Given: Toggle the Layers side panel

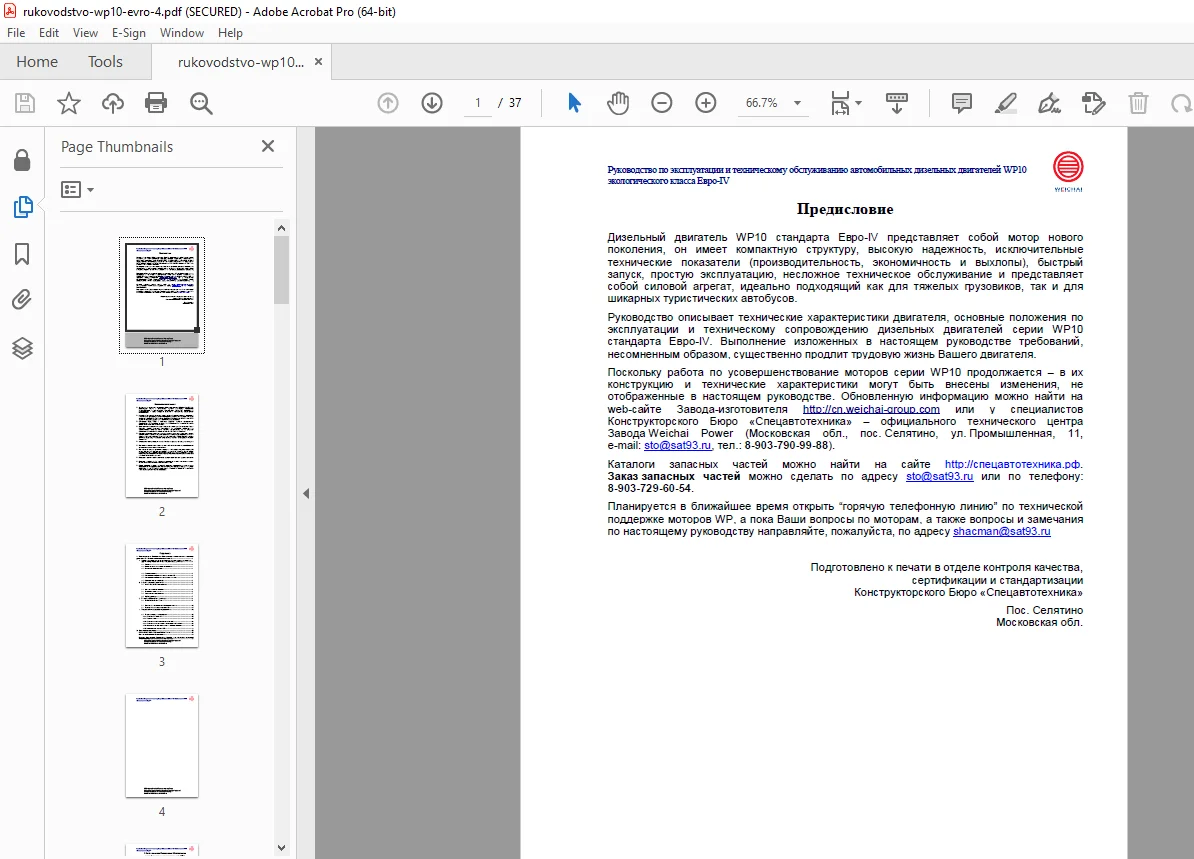Looking at the screenshot, I should click(x=22, y=348).
